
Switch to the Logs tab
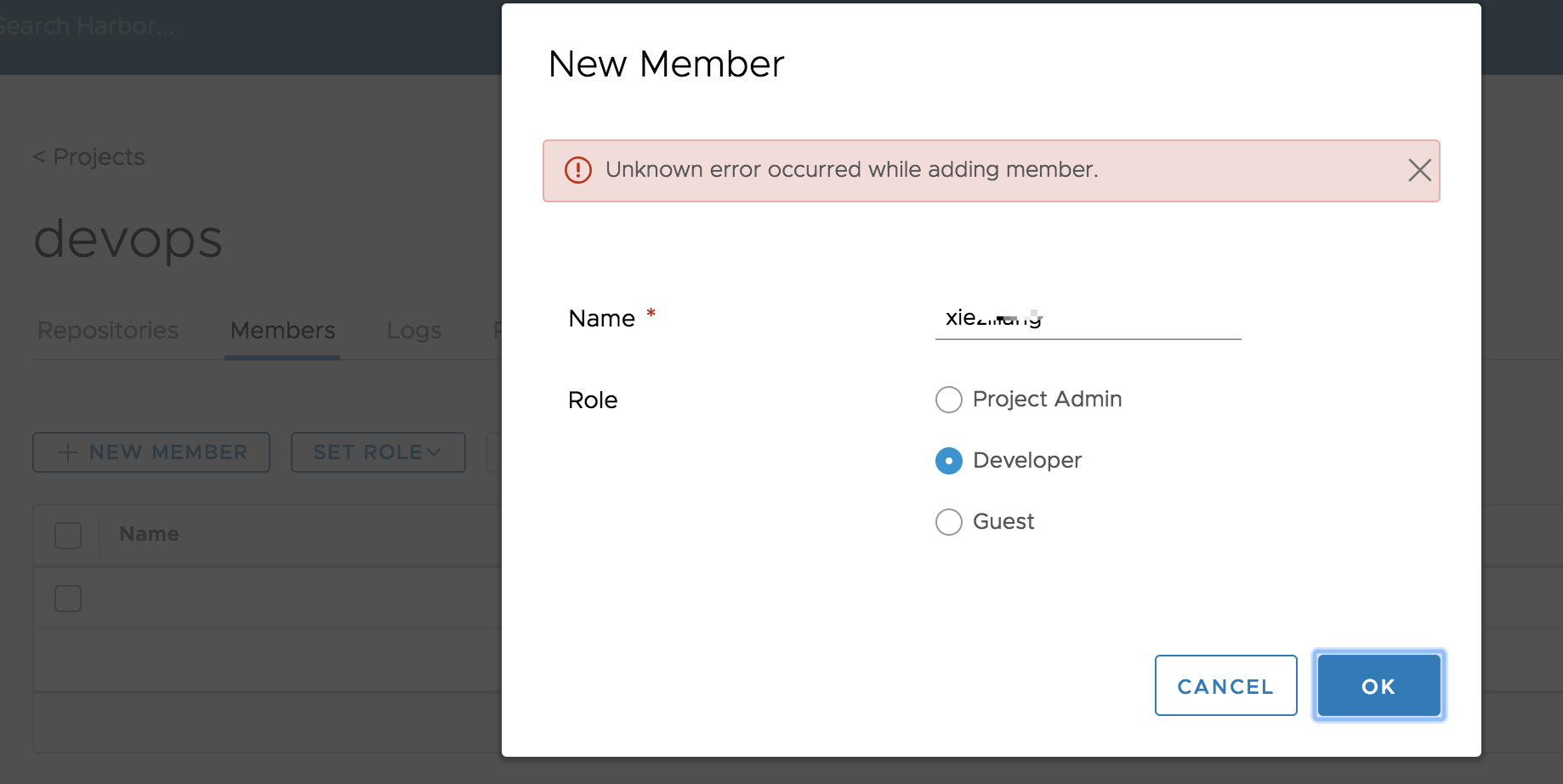click(413, 330)
